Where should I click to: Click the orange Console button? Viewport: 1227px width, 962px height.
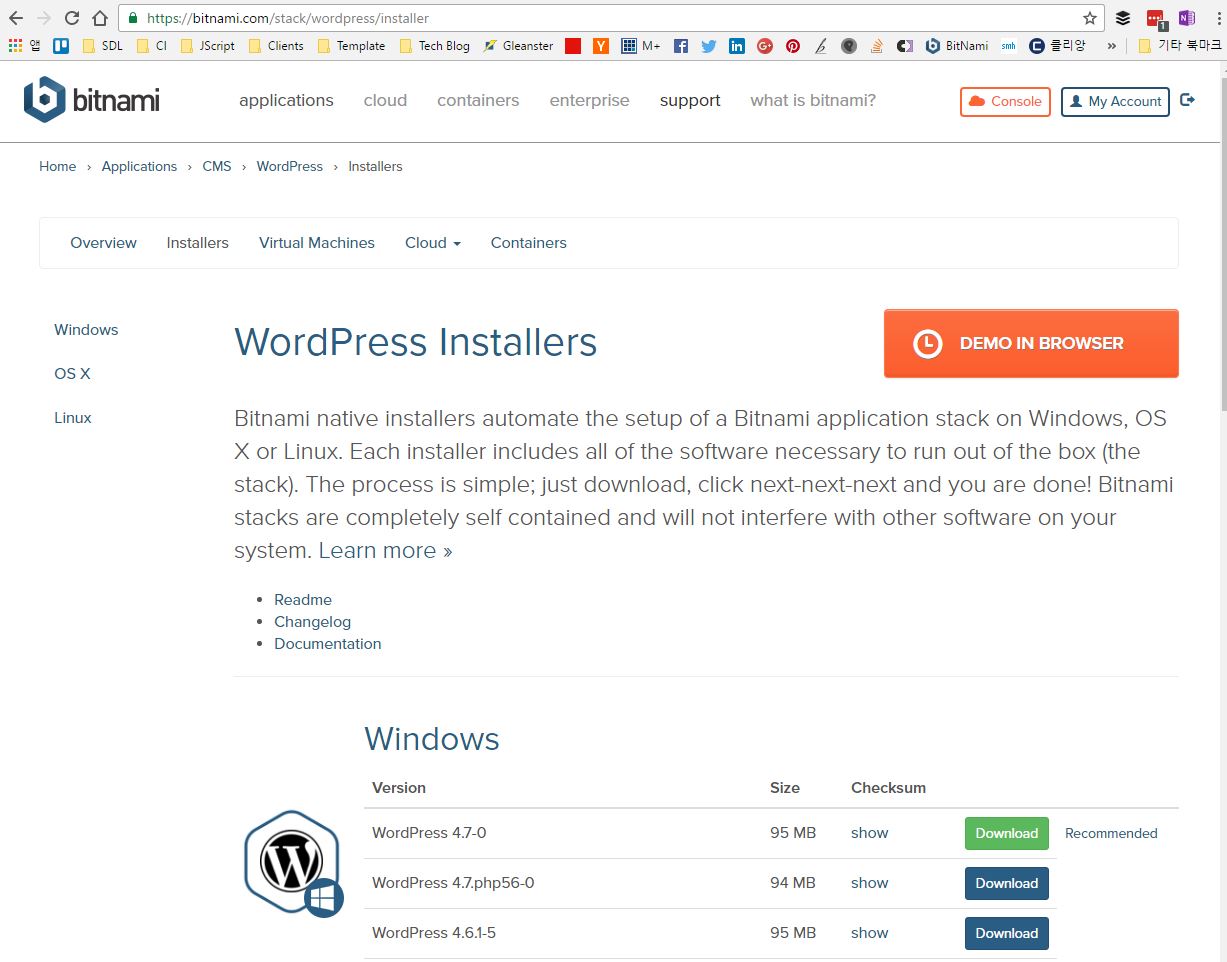(1005, 101)
